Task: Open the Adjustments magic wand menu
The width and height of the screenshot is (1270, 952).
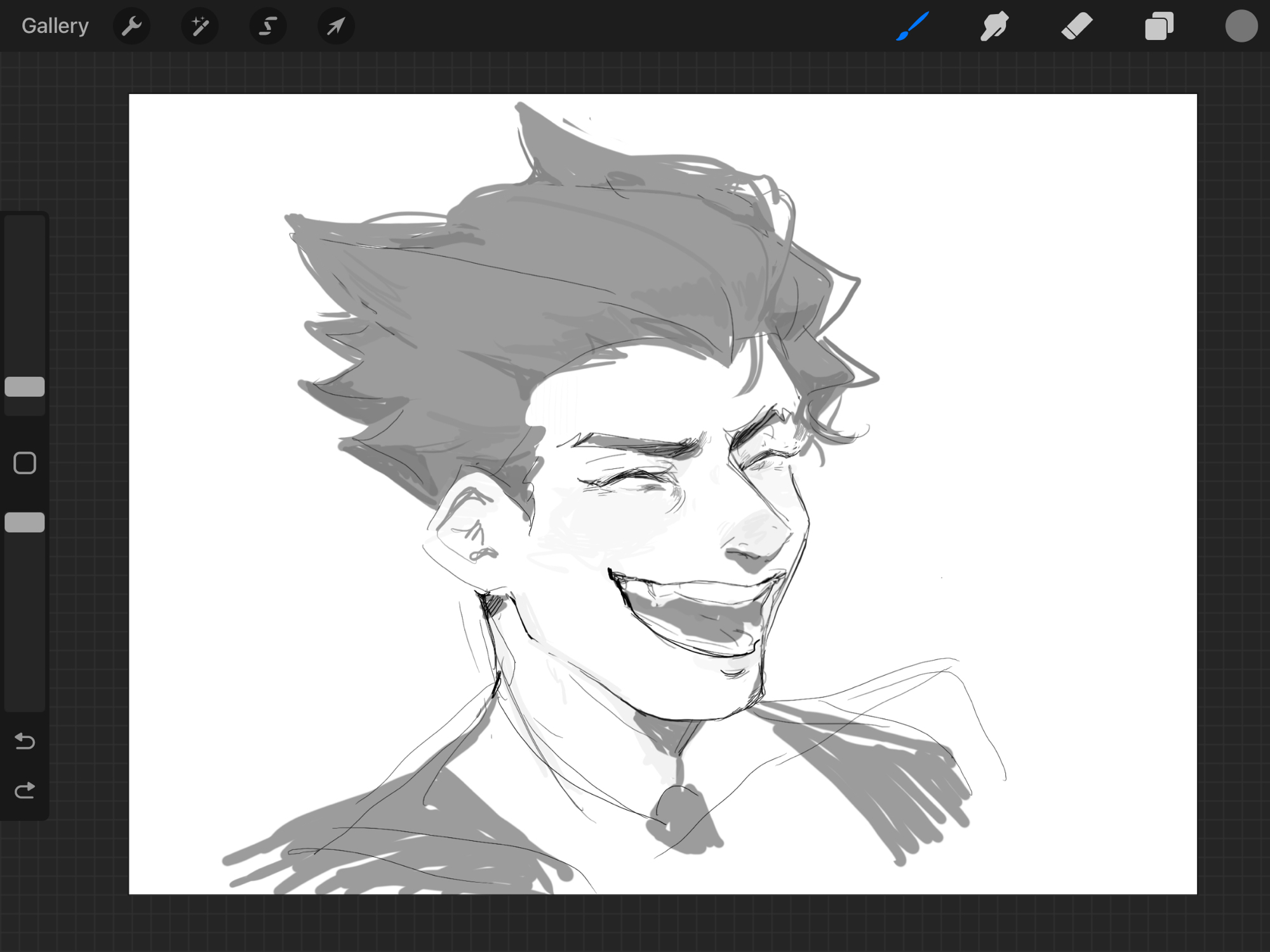Action: coord(200,26)
